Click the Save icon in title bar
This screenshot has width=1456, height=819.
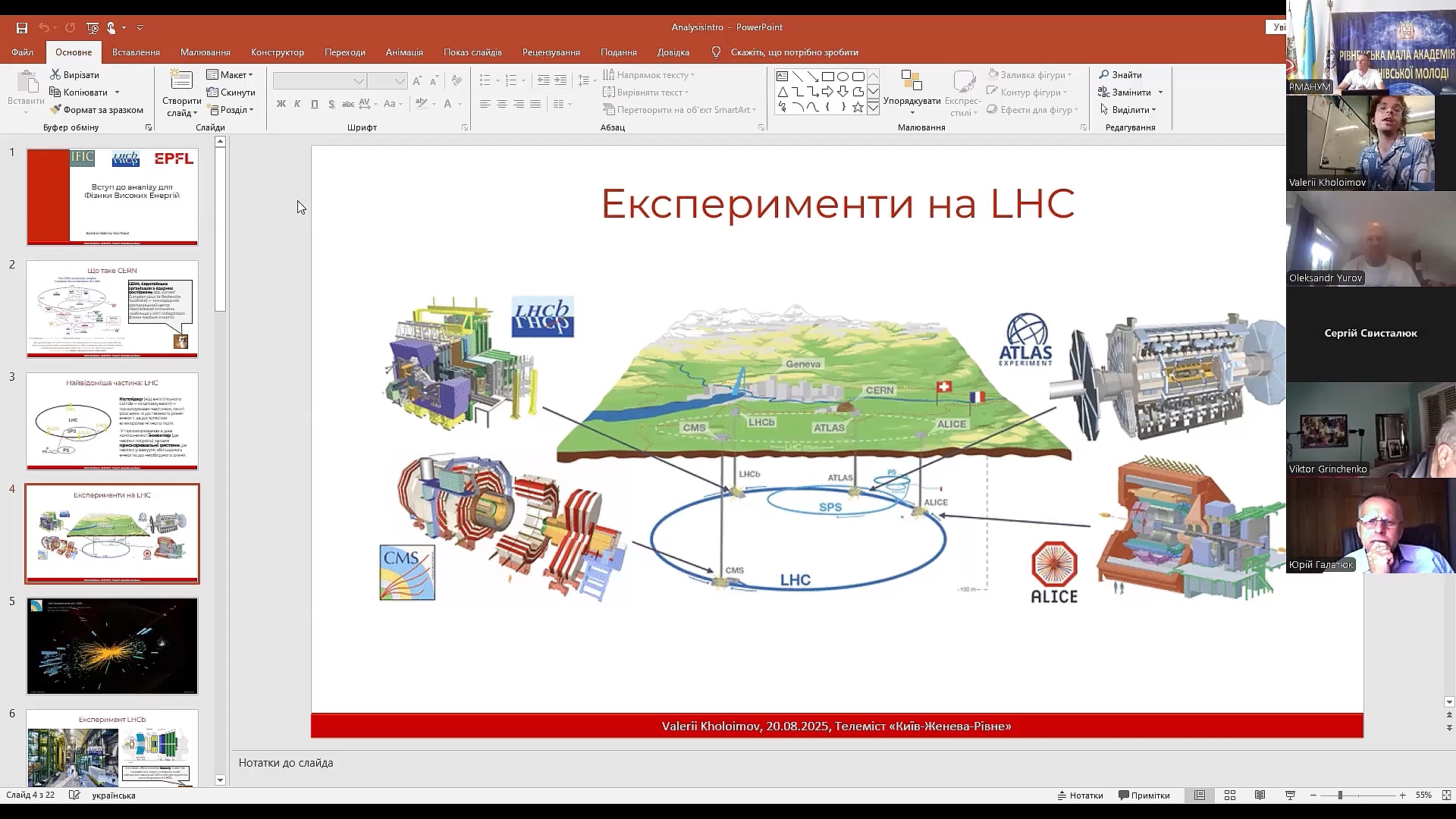pos(22,28)
